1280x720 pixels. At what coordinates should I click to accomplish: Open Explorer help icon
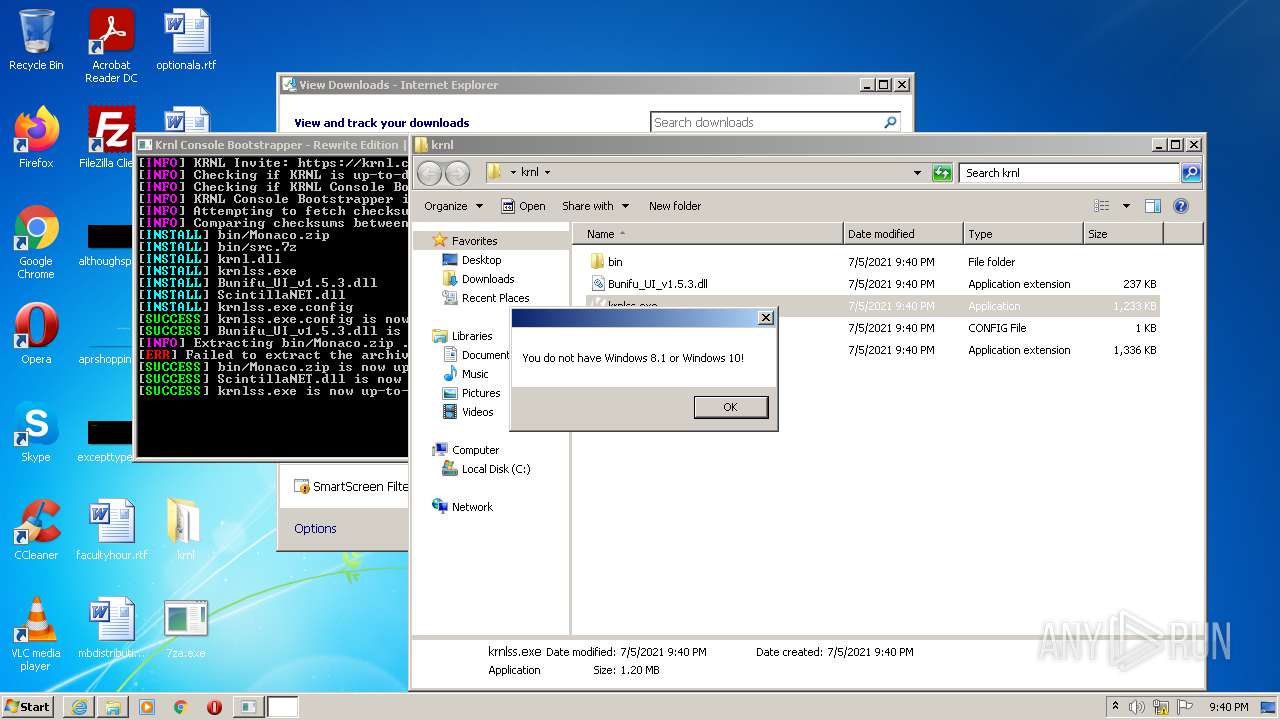point(1181,206)
